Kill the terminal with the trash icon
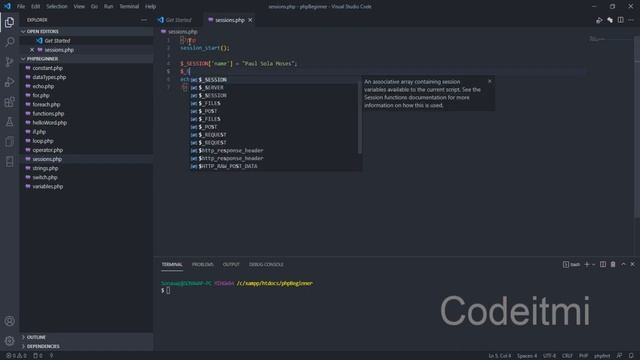This screenshot has height=360, width=640. tap(613, 264)
